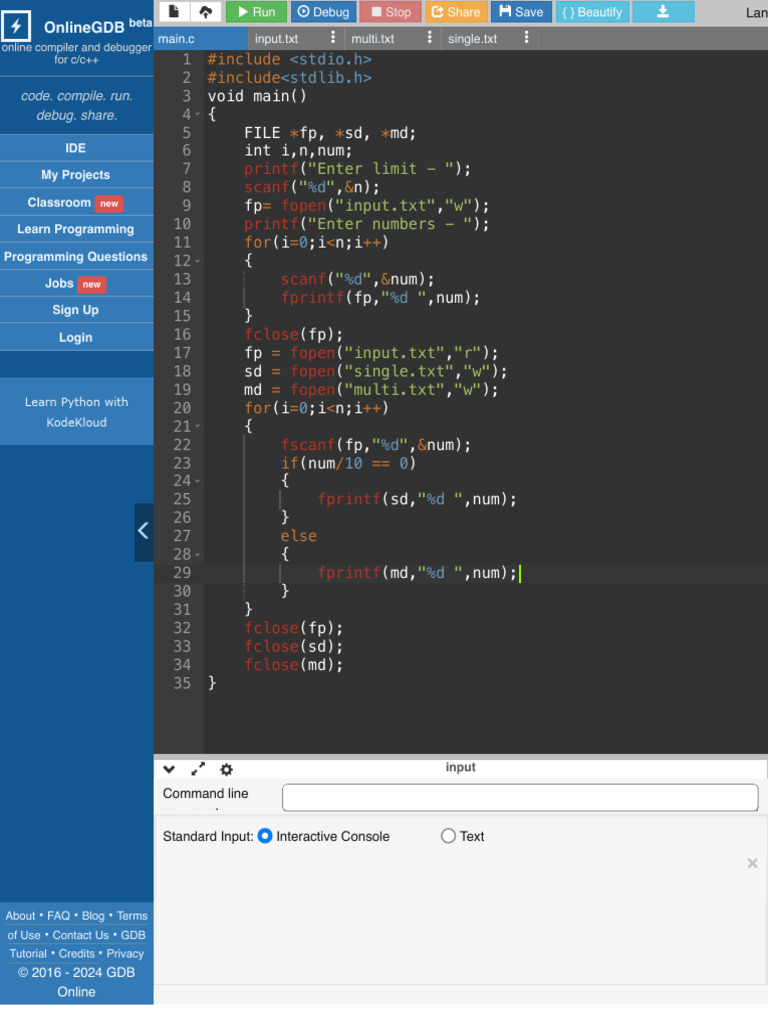Collapse the input console panel chevron
Screen dimensions: 768x1024
coord(169,769)
